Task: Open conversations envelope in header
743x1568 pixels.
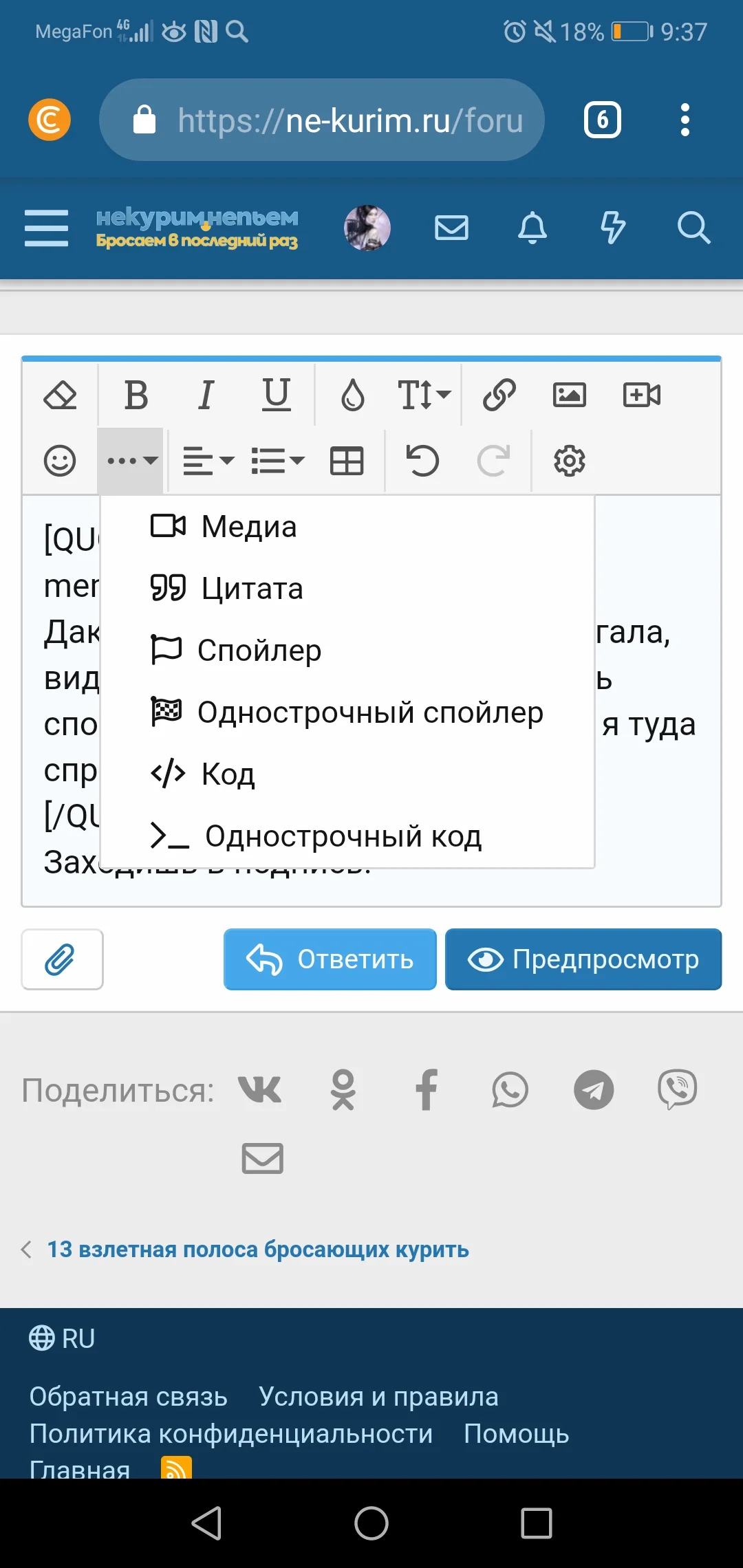Action: click(x=452, y=228)
